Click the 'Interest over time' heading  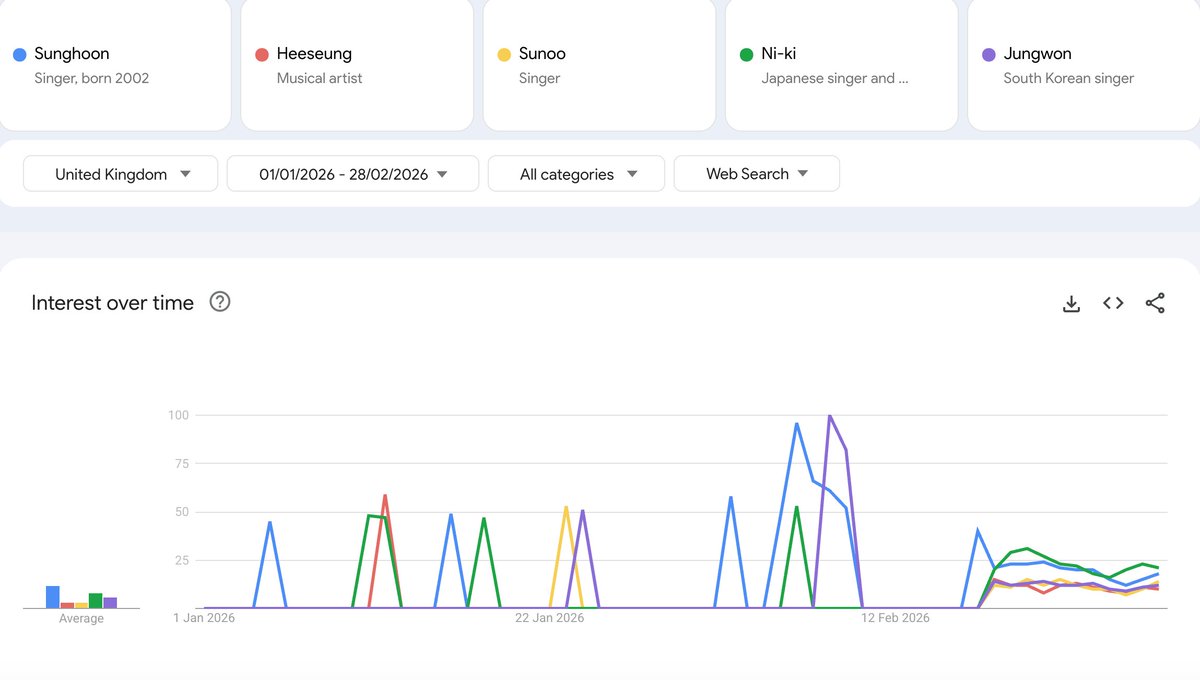point(113,303)
